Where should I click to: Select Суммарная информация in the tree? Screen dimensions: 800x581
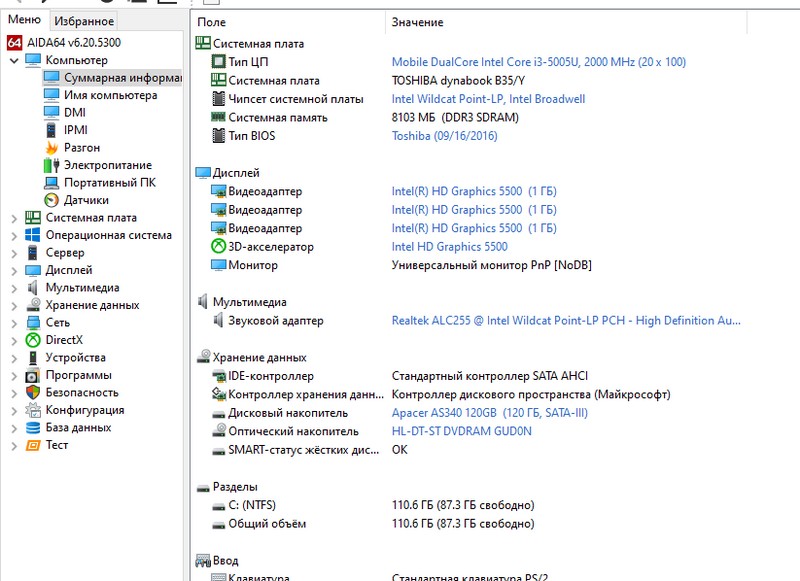click(x=121, y=78)
